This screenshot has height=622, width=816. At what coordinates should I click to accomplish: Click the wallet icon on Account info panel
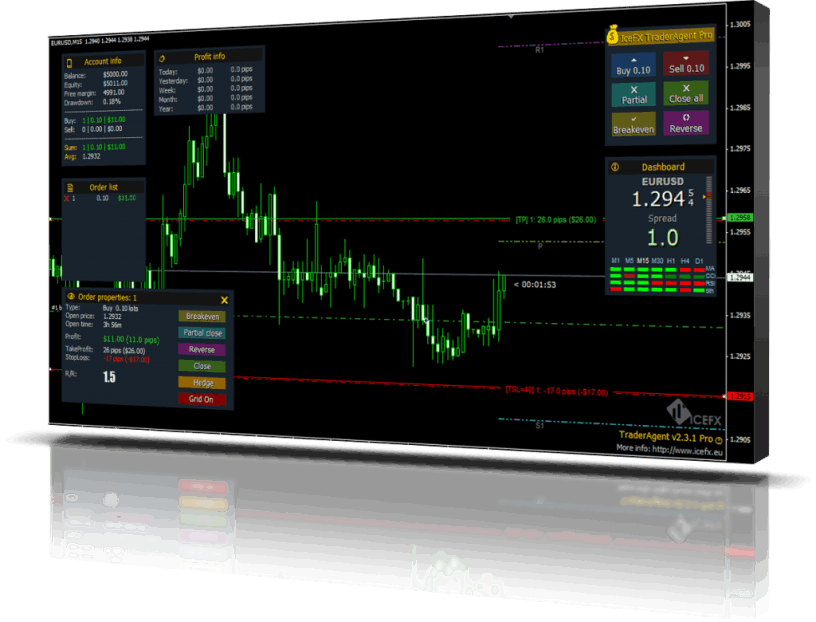pos(68,63)
